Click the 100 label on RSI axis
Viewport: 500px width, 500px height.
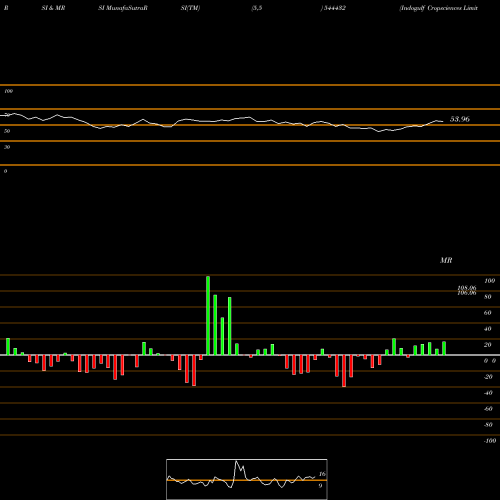pos(8,91)
